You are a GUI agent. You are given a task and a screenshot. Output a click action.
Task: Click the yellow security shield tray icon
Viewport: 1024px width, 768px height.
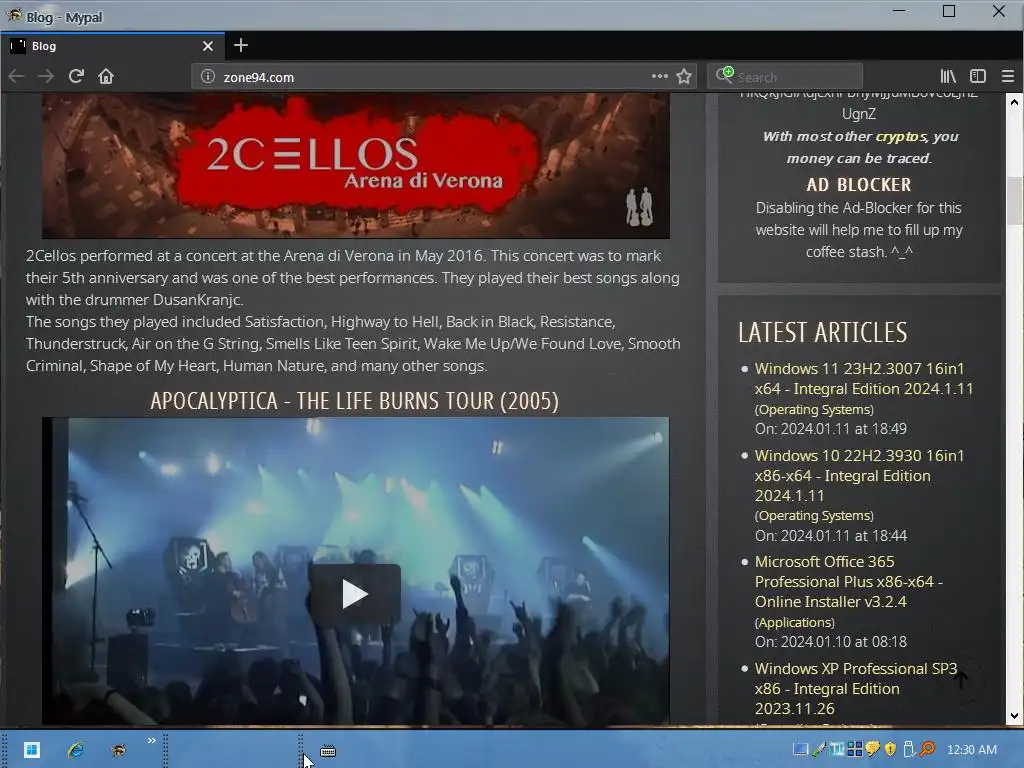(x=890, y=750)
